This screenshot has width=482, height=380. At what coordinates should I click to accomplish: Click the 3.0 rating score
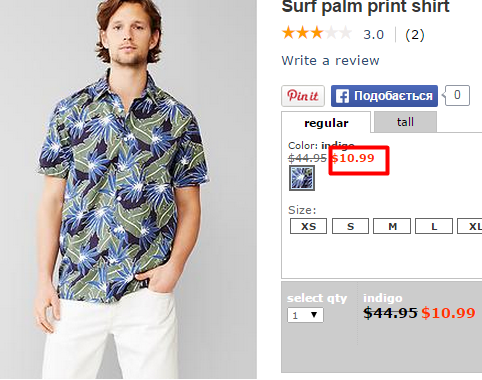(x=373, y=35)
